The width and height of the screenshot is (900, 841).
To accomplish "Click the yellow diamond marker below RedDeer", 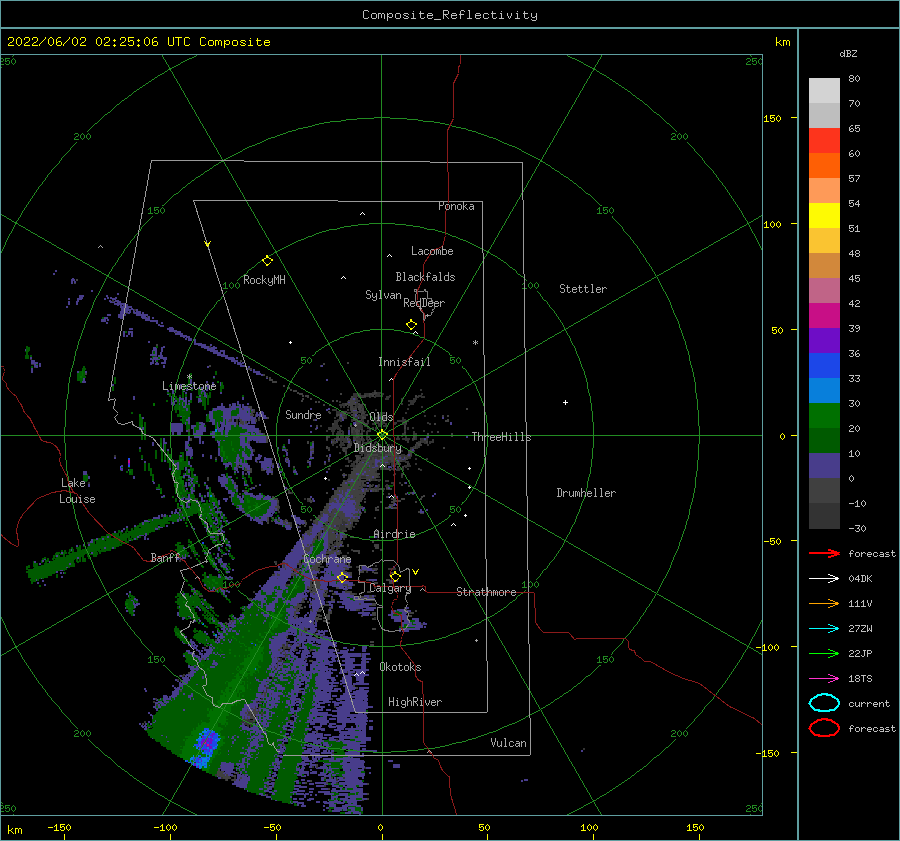I will 412,325.
